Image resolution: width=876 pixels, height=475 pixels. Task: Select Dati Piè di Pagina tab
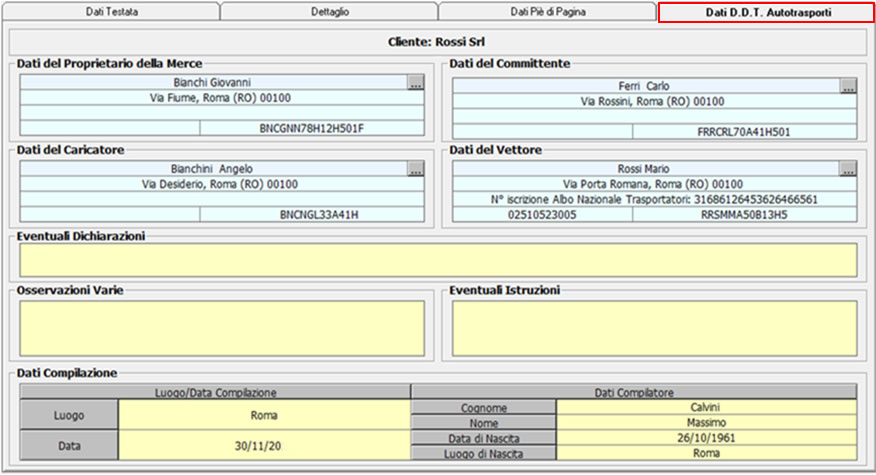[547, 12]
